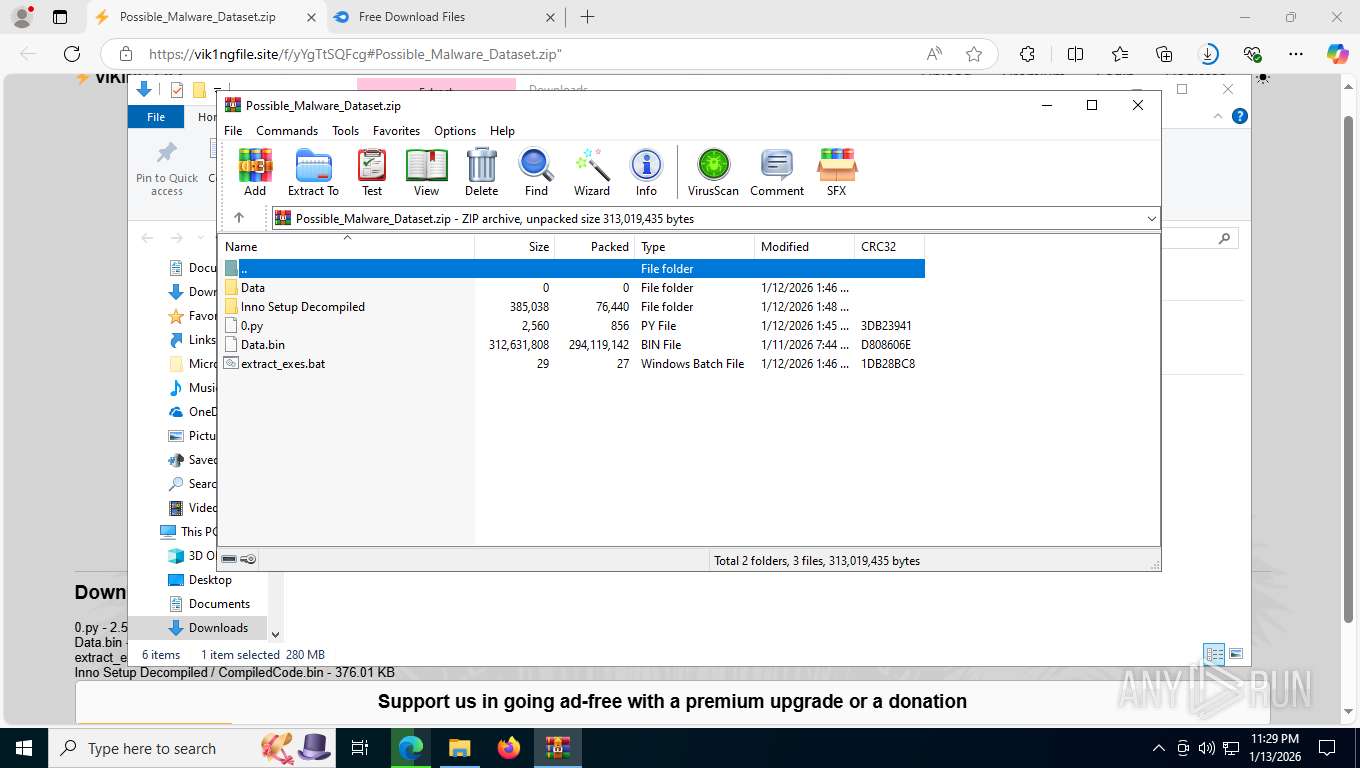Open Firefox from the taskbar

[x=509, y=748]
